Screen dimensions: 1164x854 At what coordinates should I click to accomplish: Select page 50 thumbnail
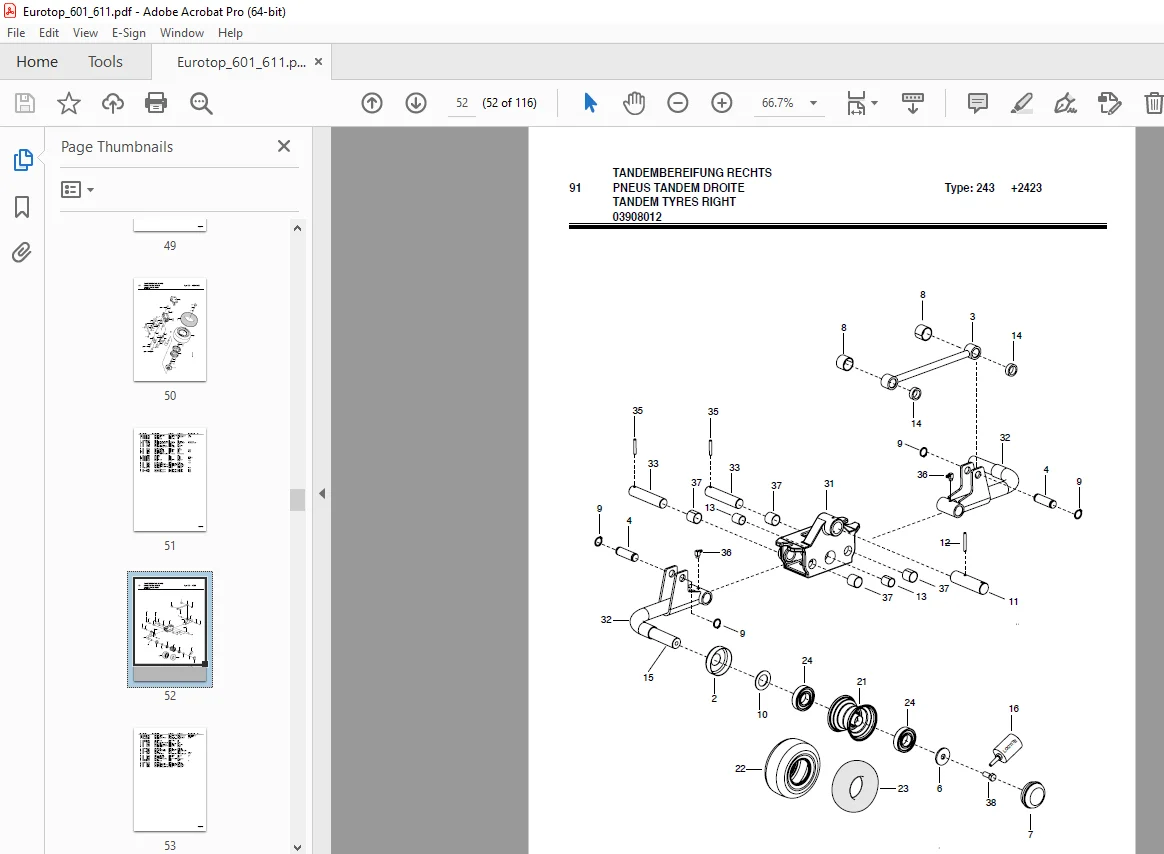[x=170, y=330]
